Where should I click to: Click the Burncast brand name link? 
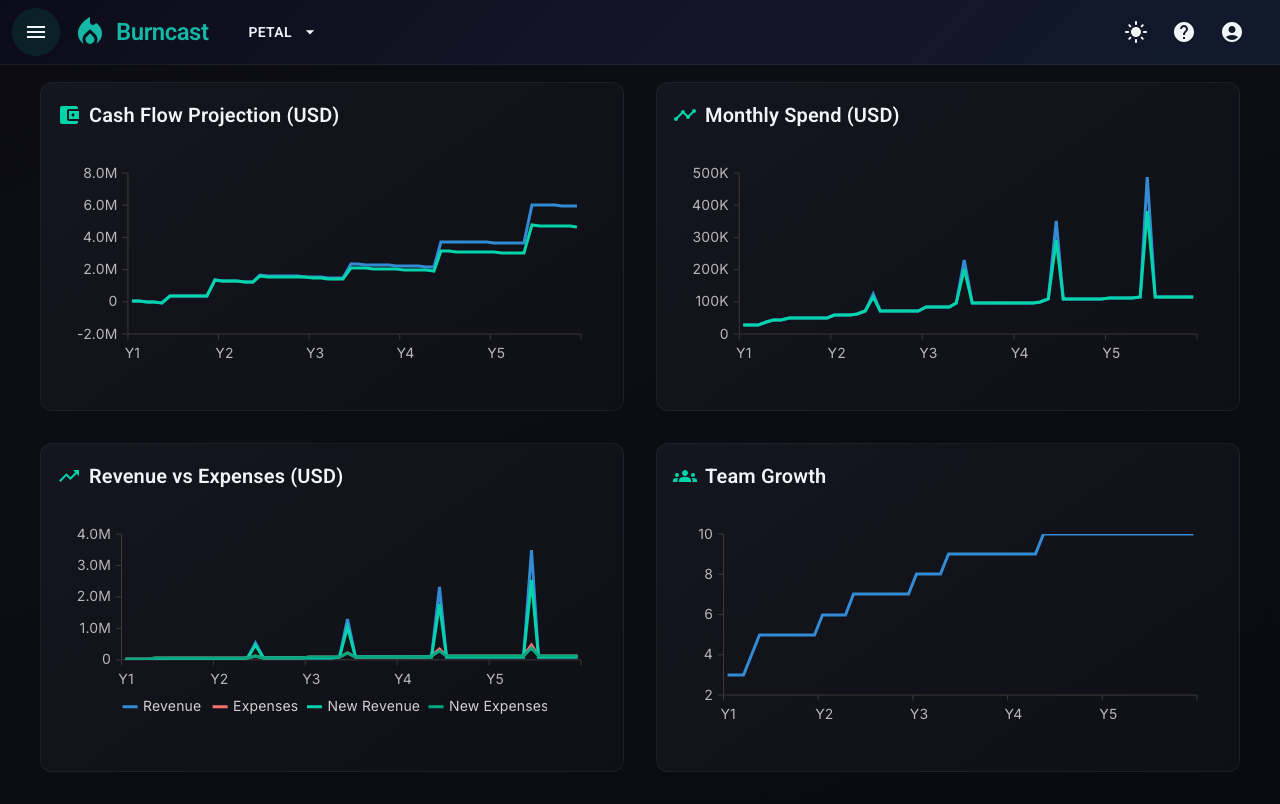[162, 32]
